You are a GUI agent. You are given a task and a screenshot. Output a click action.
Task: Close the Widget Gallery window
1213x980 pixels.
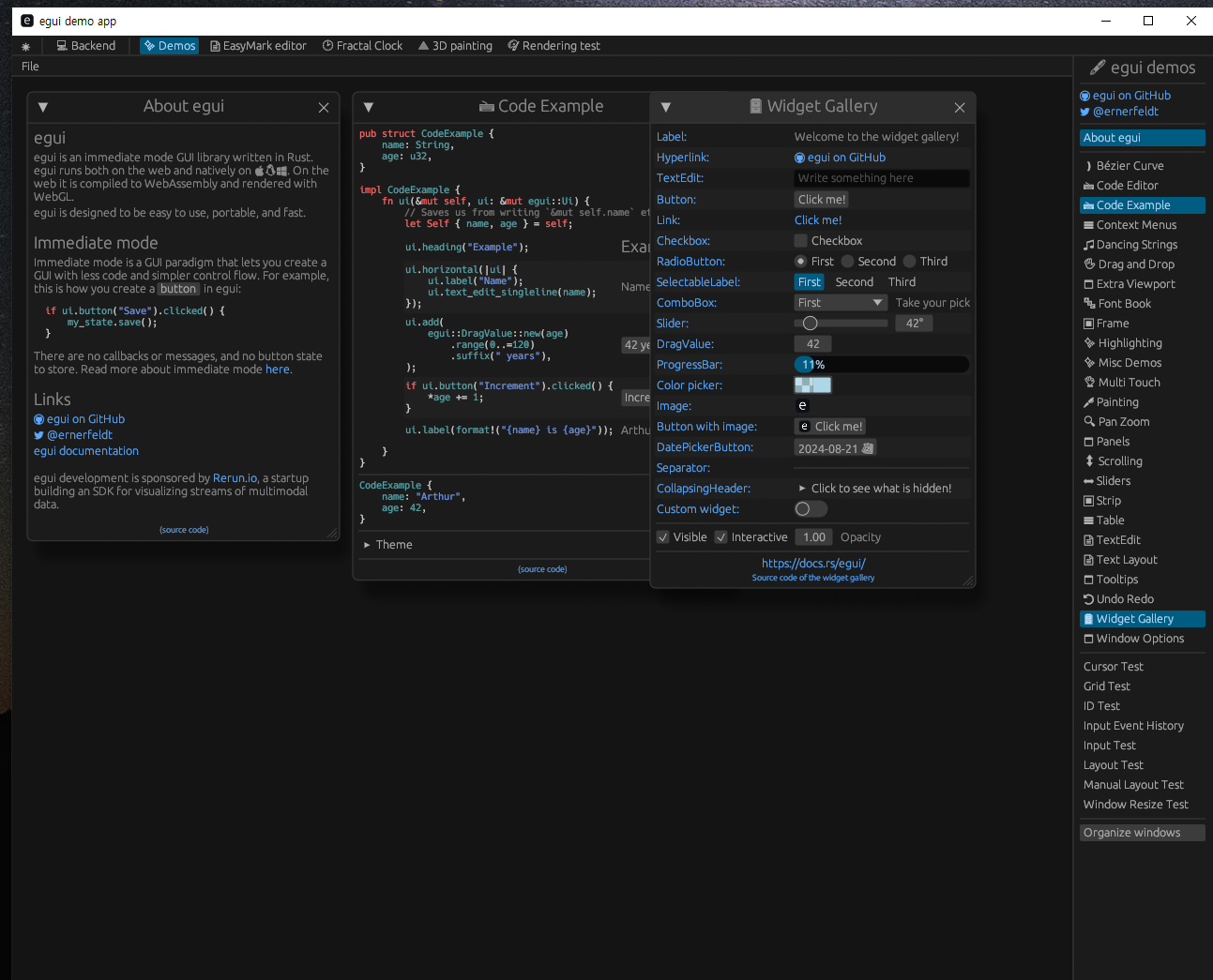click(960, 108)
